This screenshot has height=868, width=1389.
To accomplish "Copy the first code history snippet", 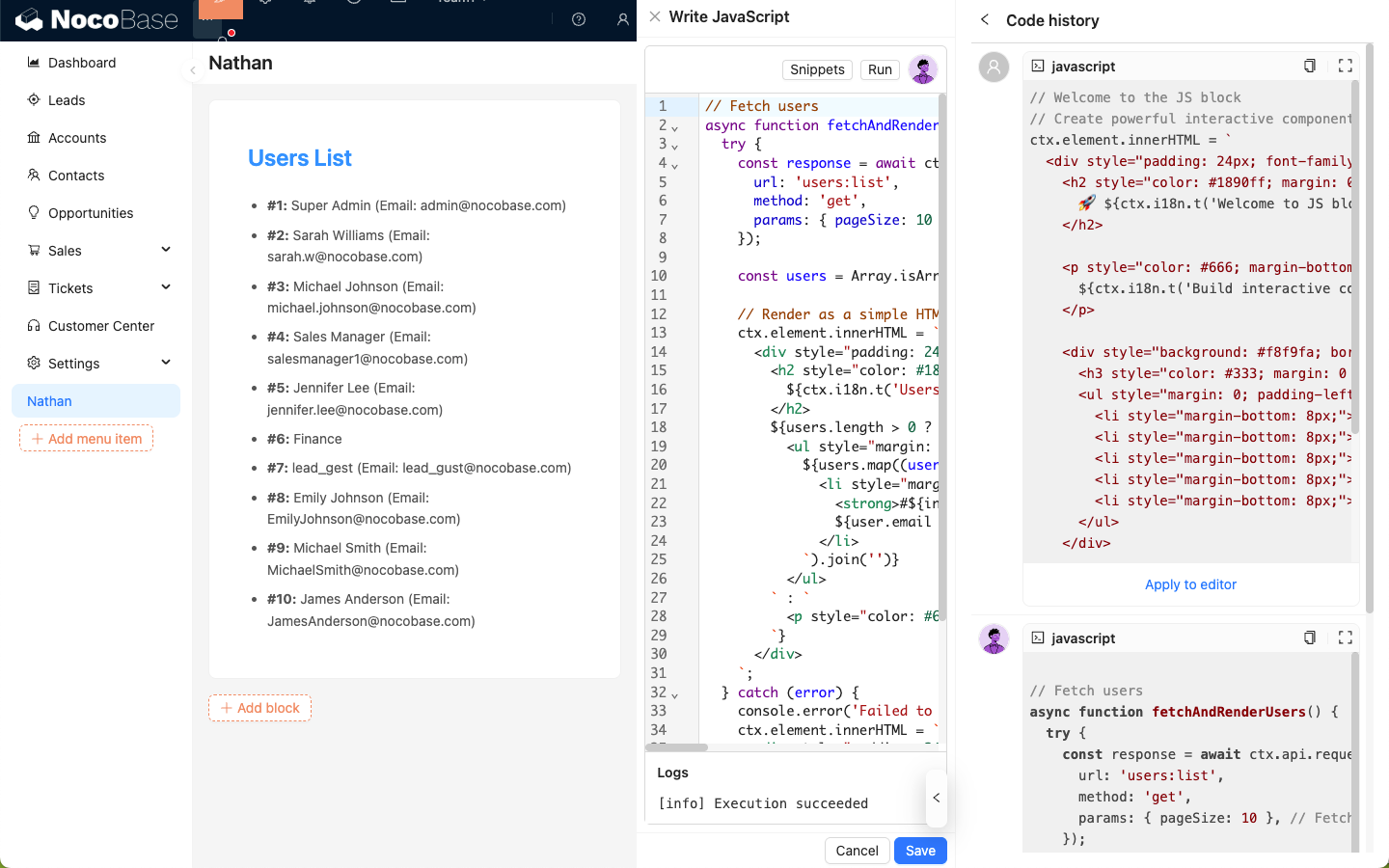I will 1309,66.
